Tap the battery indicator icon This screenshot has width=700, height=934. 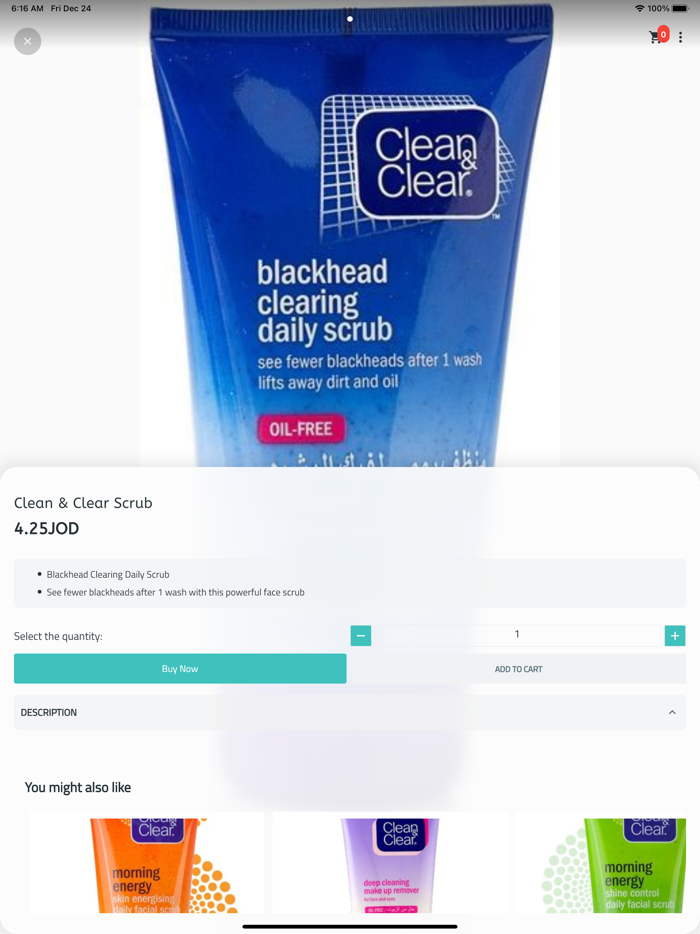[x=680, y=8]
